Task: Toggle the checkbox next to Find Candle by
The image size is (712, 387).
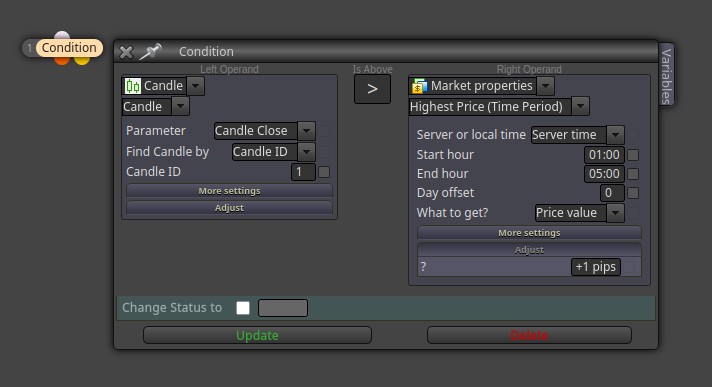Action: pyautogui.click(x=324, y=152)
